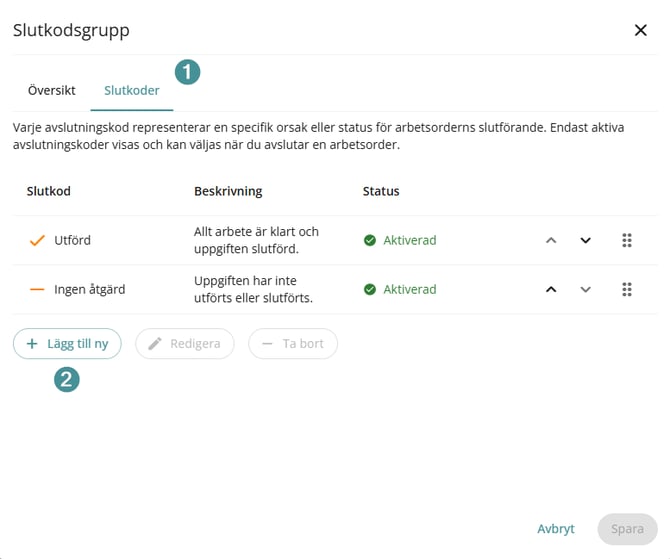Viewport: 670px width, 559px height.
Task: Switch to the Översikt tab
Action: pos(52,91)
